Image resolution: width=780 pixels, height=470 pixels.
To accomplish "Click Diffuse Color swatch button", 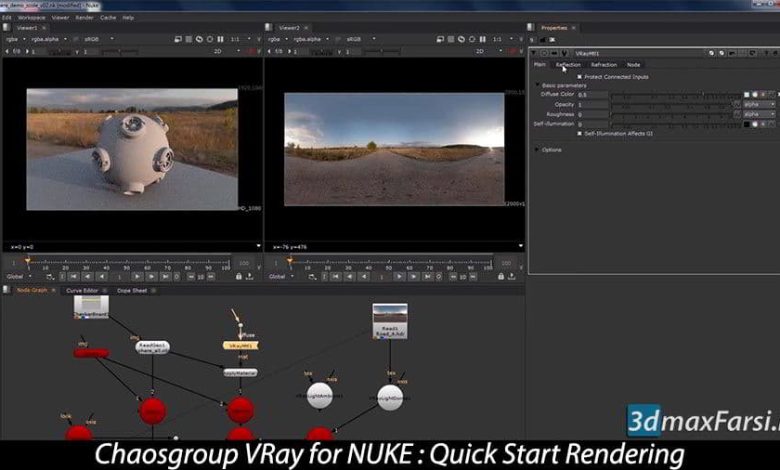I will (746, 94).
